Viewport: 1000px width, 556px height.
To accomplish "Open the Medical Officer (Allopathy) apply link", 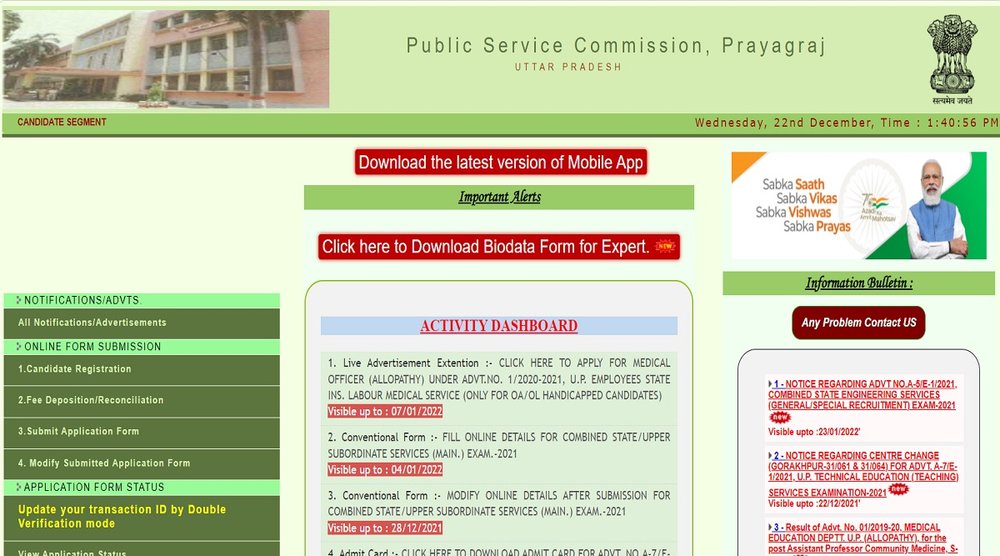I will [498, 379].
